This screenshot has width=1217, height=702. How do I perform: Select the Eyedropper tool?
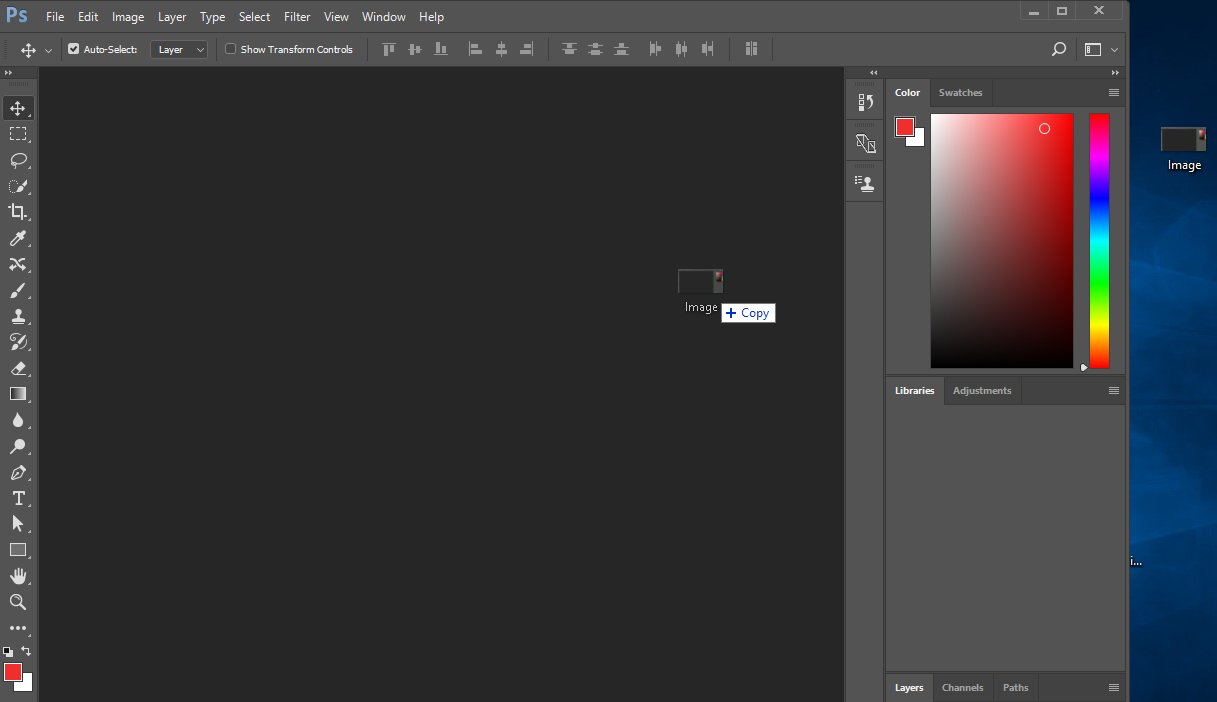coord(18,238)
